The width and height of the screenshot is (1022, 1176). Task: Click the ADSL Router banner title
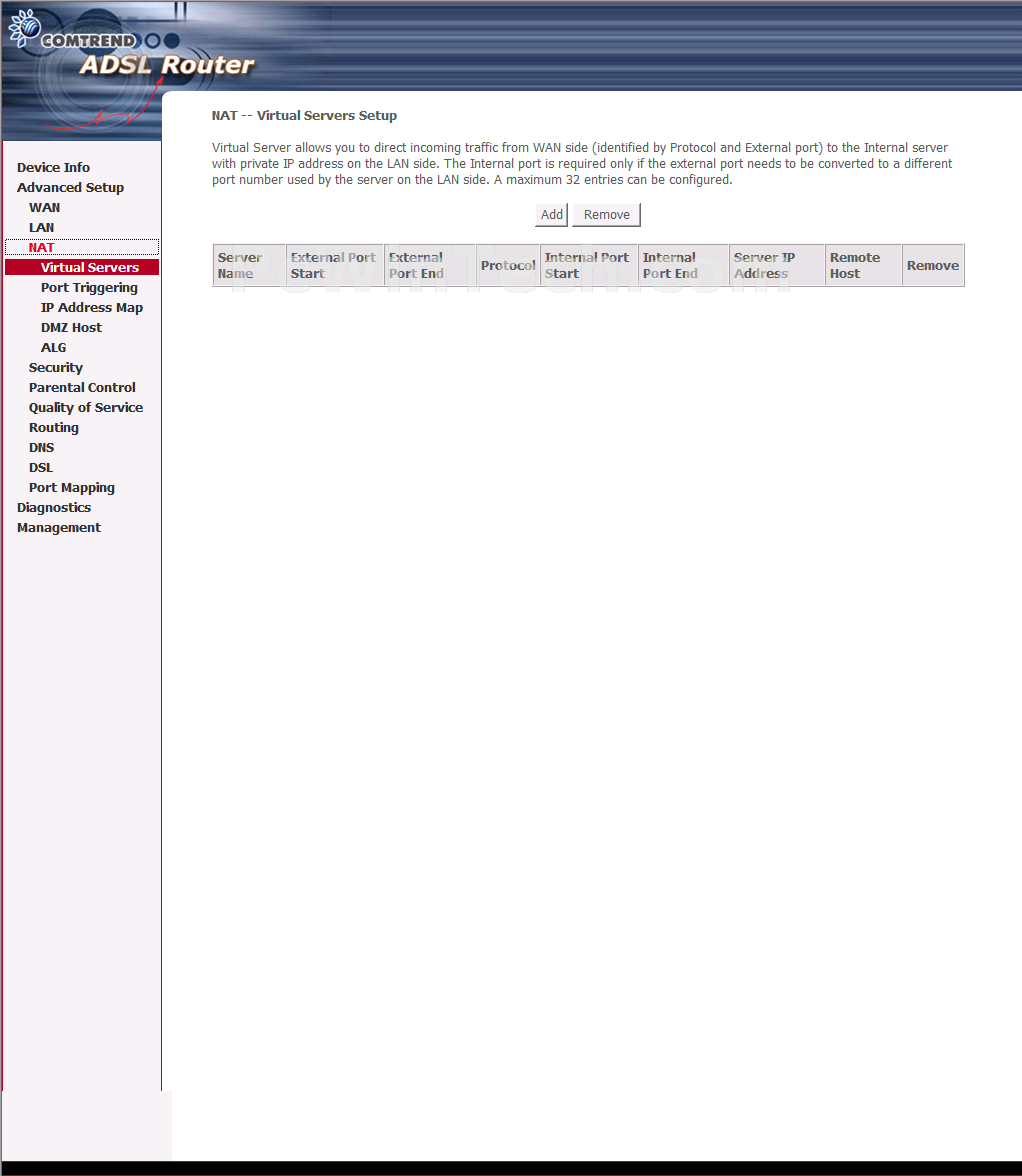tap(167, 65)
